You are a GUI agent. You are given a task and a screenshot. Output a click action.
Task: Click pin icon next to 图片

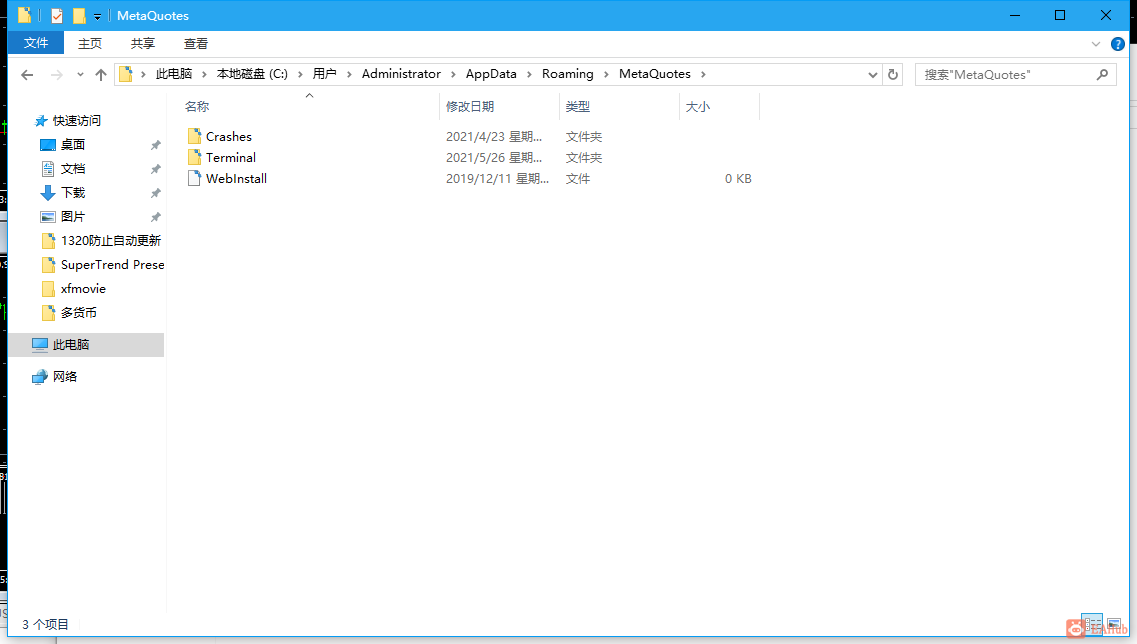(x=155, y=217)
